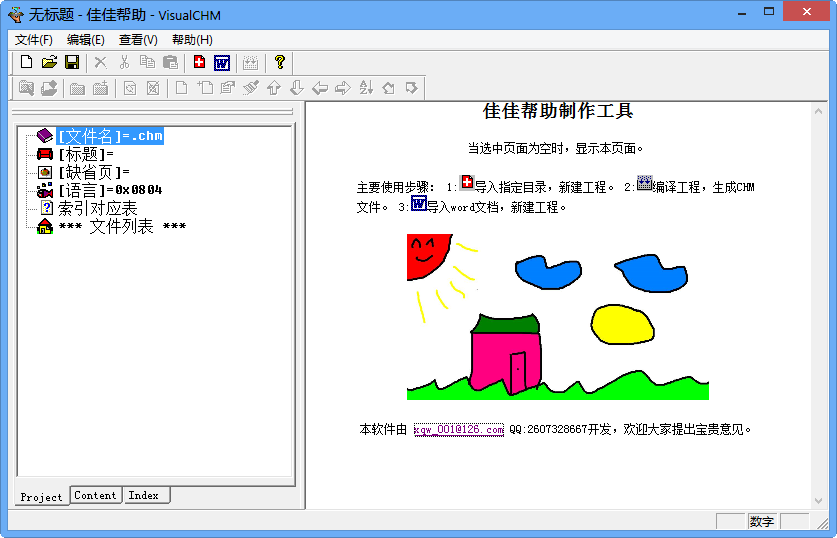This screenshot has height=538, width=837.
Task: Open the 编辑(E) menu
Action: click(85, 39)
